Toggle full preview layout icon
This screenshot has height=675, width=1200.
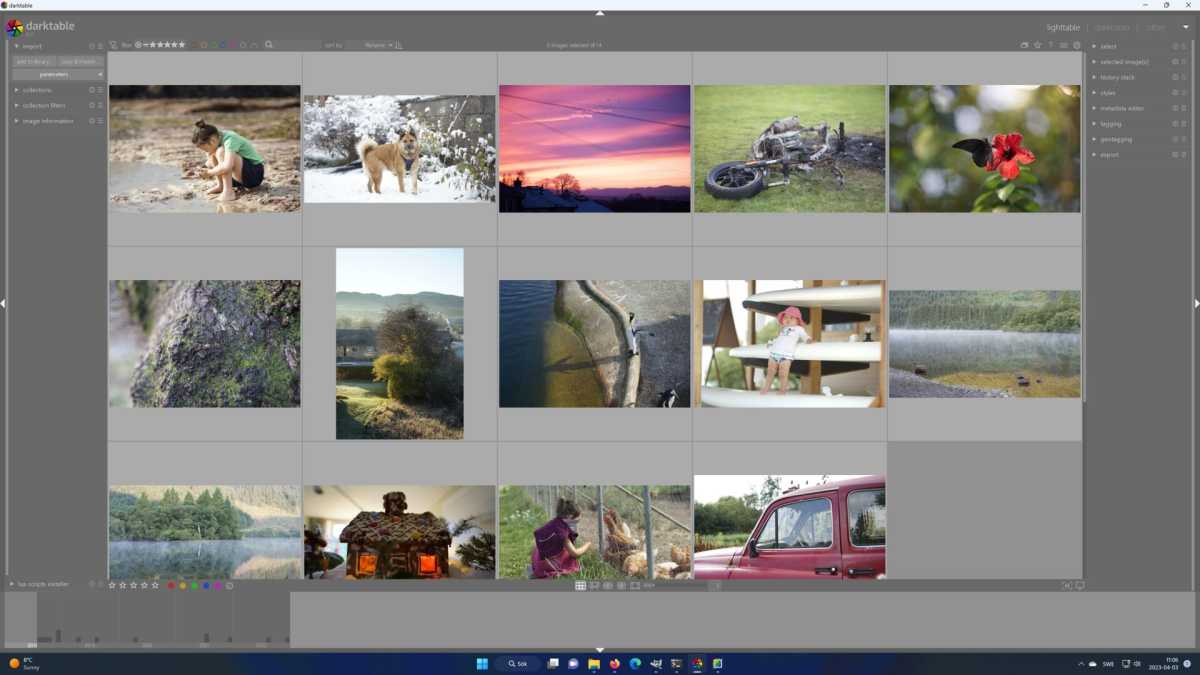point(635,585)
